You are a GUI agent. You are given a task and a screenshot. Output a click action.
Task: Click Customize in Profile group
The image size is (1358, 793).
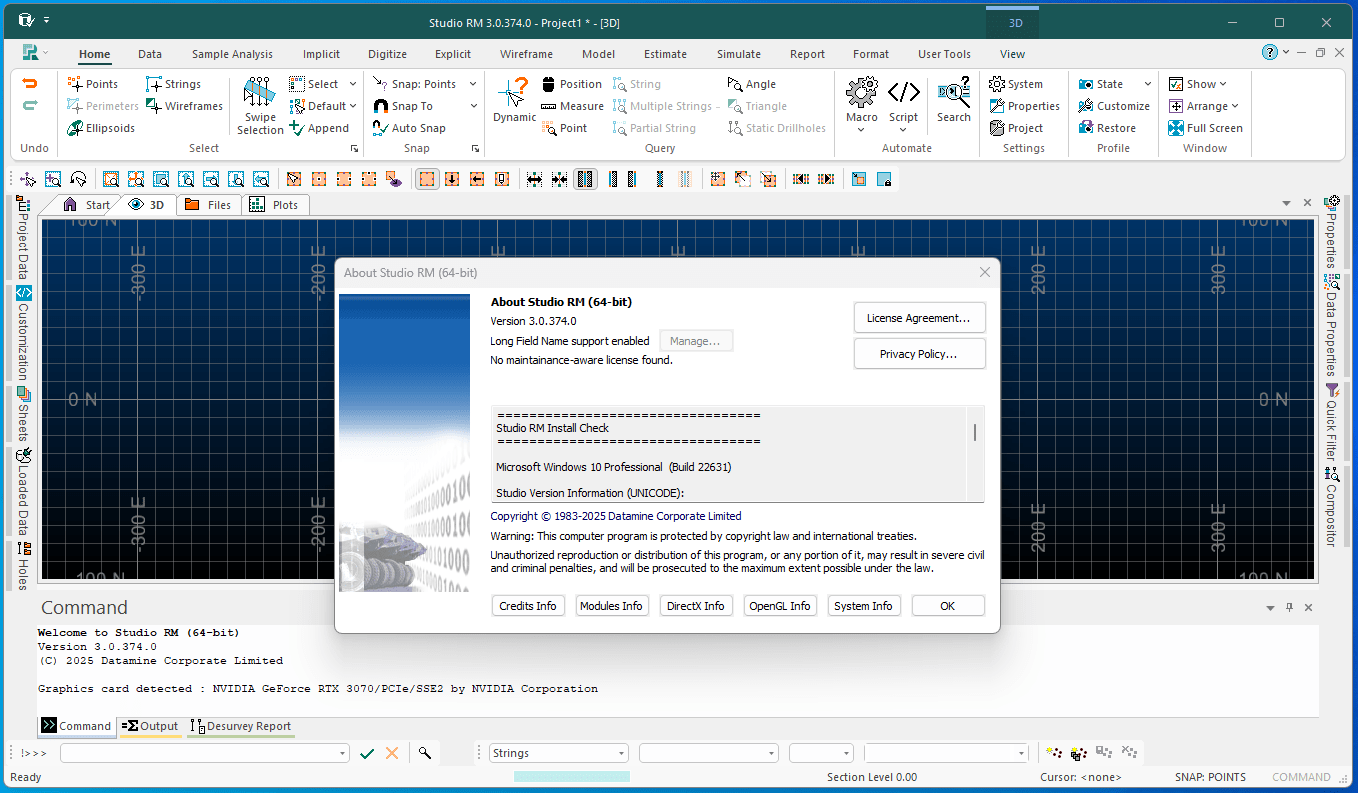pyautogui.click(x=1114, y=106)
